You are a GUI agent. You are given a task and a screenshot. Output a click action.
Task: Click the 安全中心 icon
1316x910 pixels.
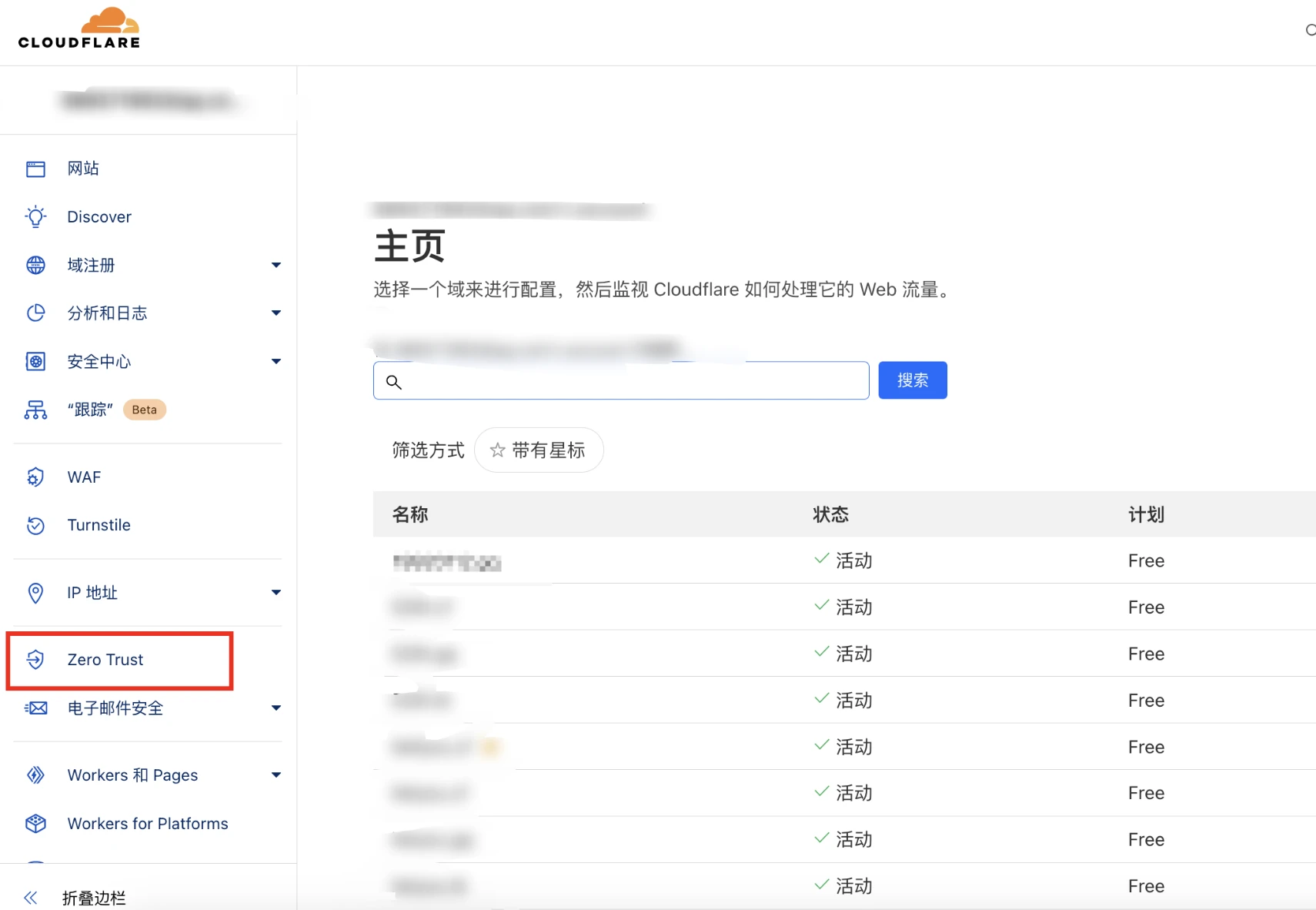(x=35, y=361)
